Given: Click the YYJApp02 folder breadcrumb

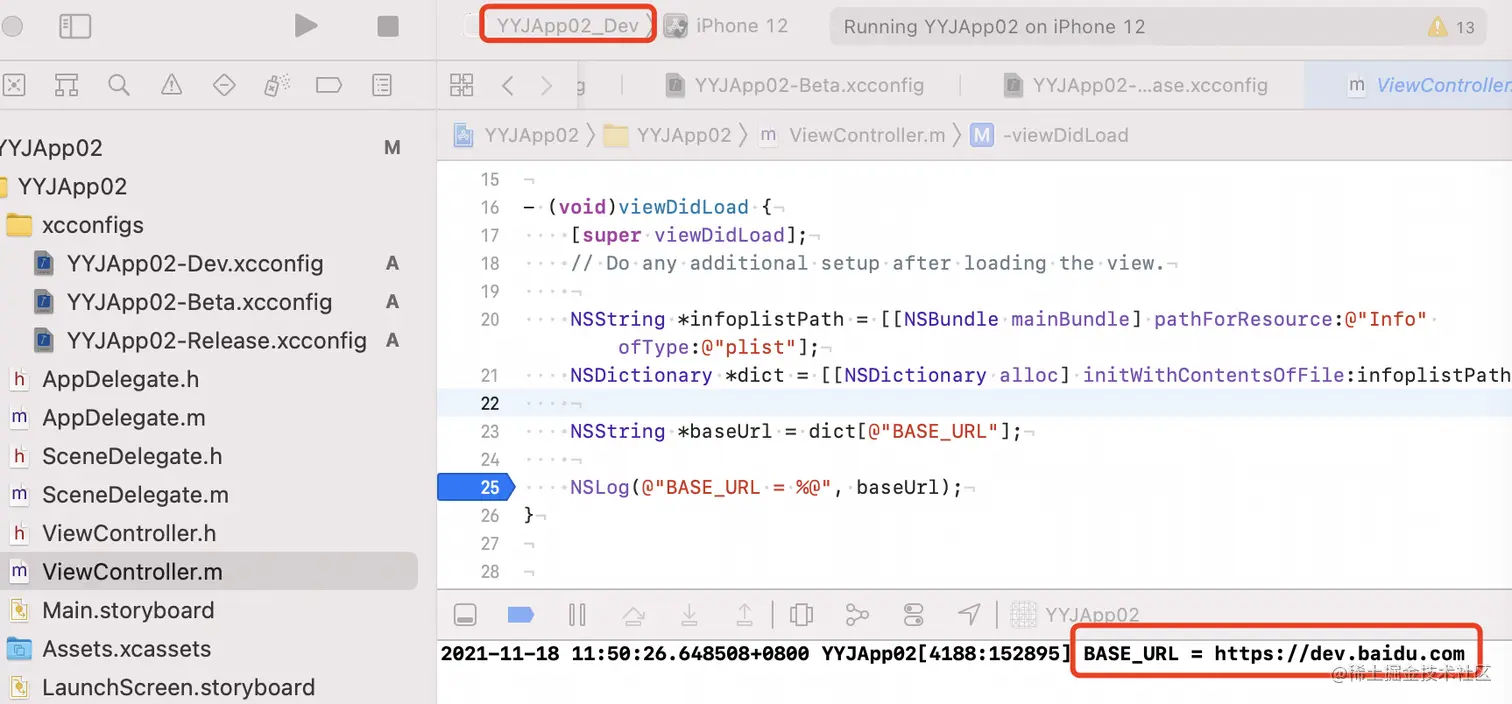Looking at the screenshot, I should pos(669,135).
